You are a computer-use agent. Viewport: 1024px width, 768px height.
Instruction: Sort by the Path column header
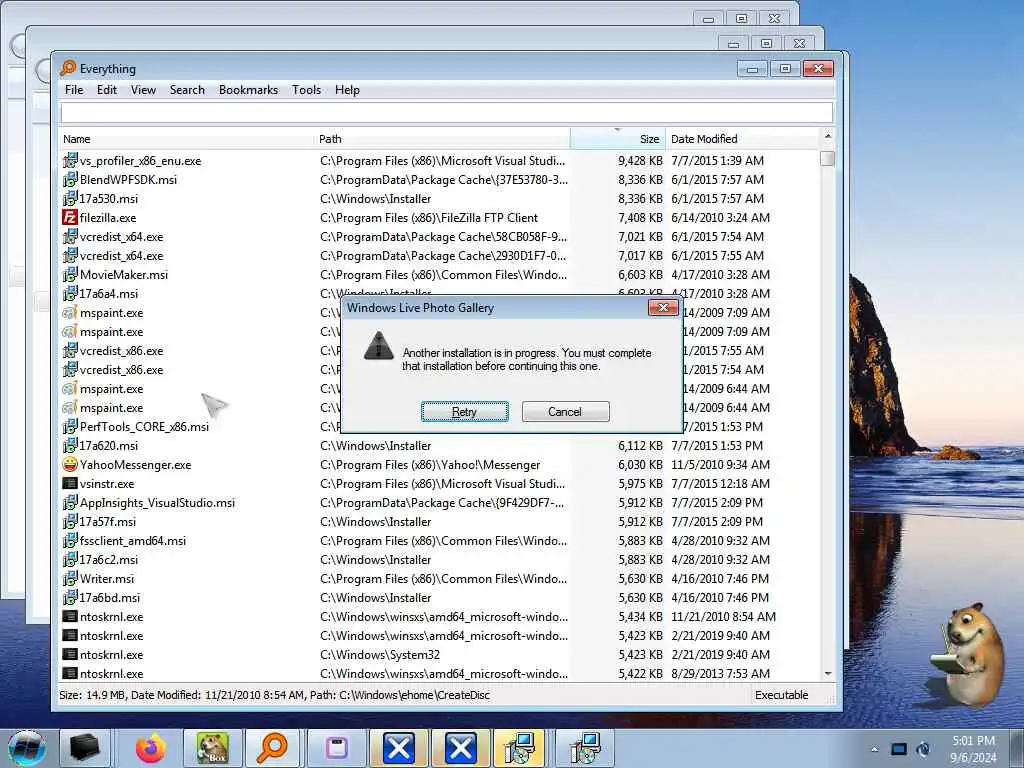coord(443,139)
